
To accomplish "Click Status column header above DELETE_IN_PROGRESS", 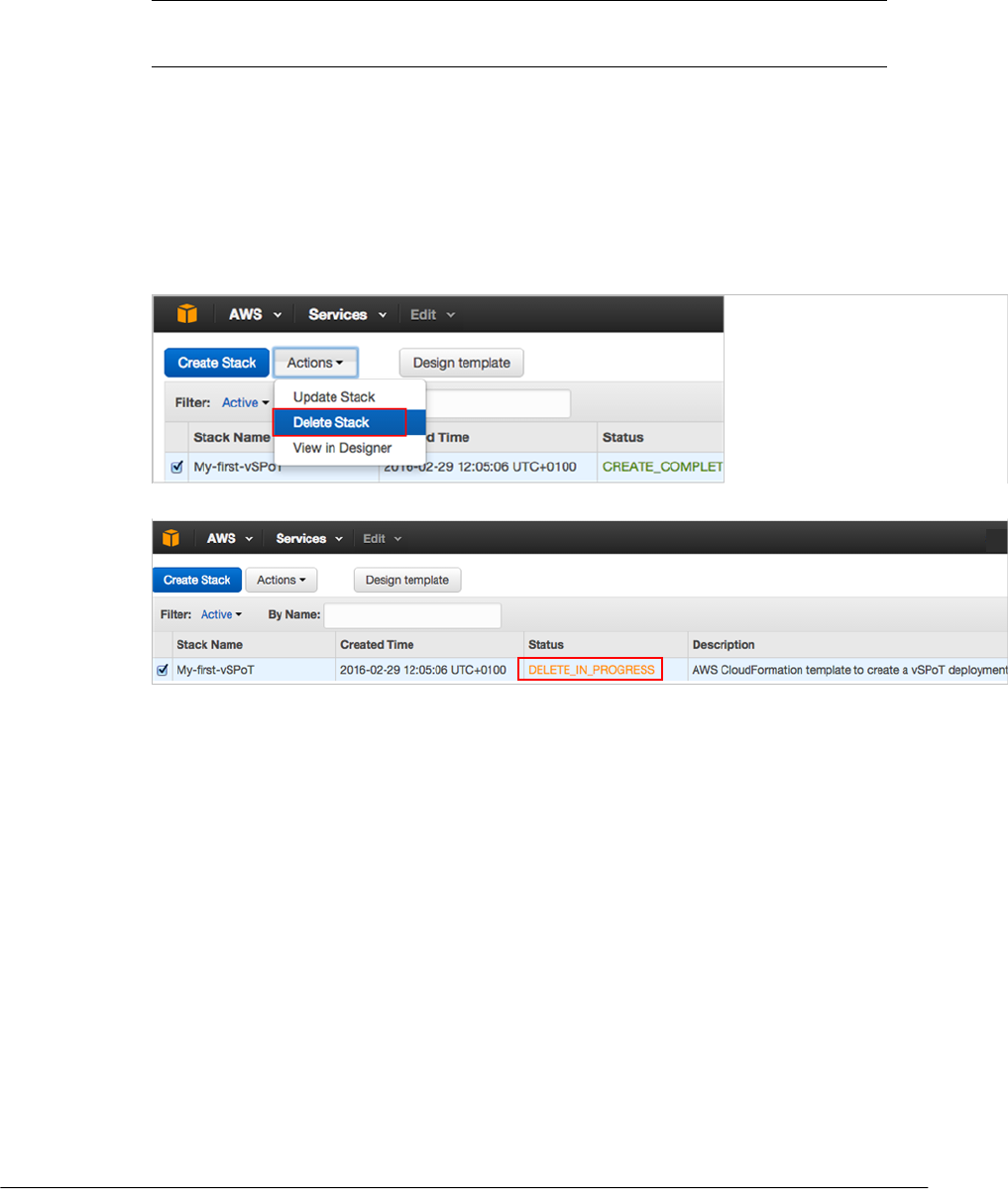I will coord(545,645).
